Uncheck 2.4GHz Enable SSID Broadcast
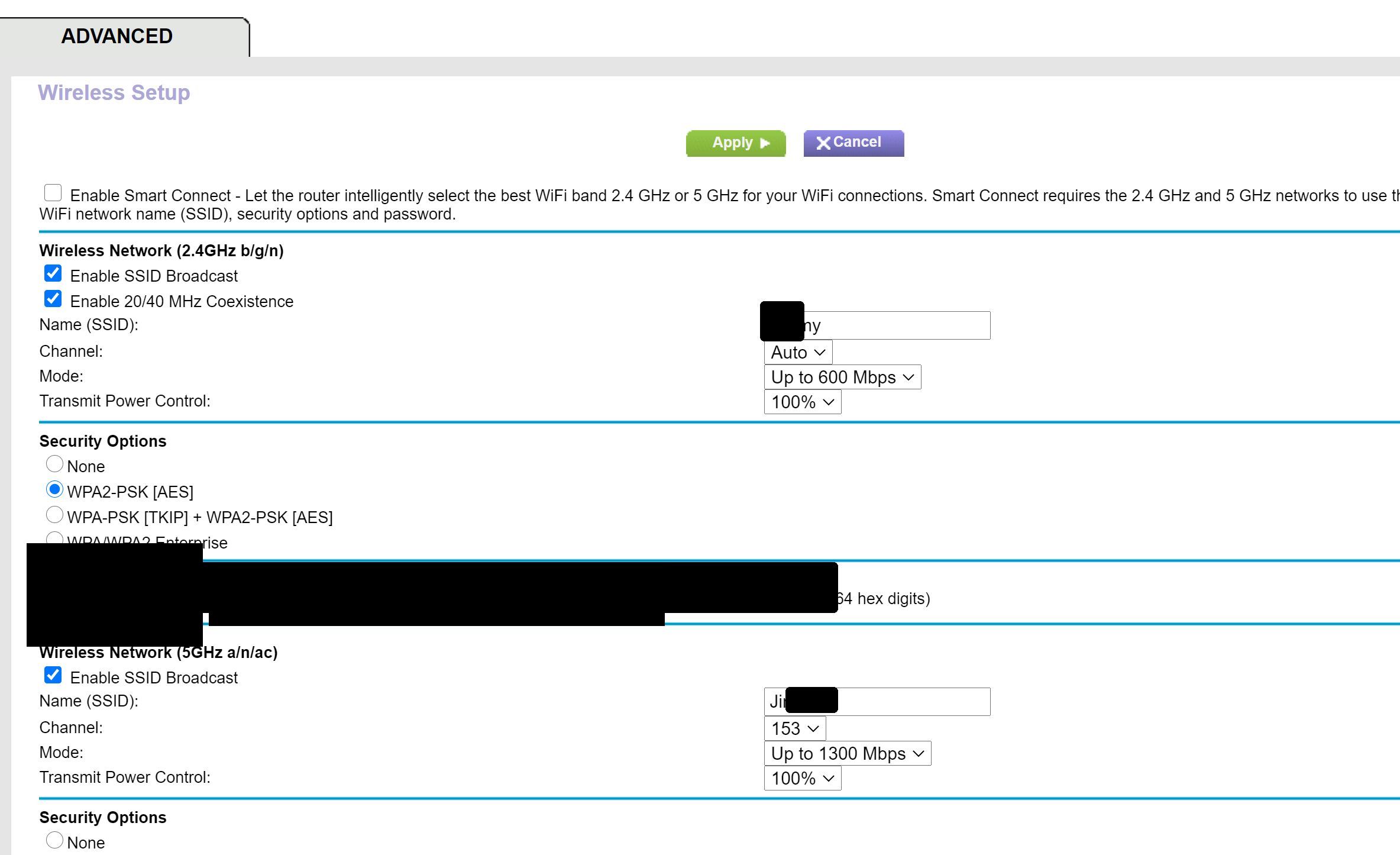The image size is (1400, 855). coord(53,273)
